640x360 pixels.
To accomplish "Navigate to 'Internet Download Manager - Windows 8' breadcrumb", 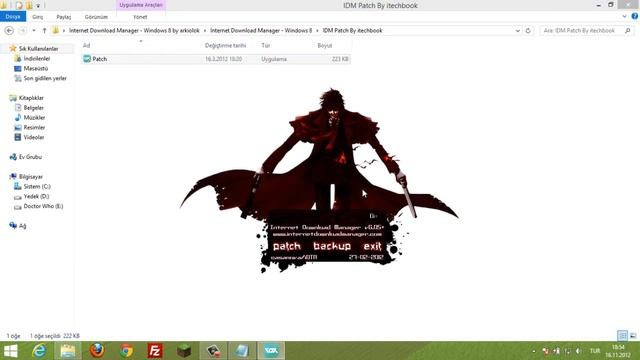I will coord(261,31).
